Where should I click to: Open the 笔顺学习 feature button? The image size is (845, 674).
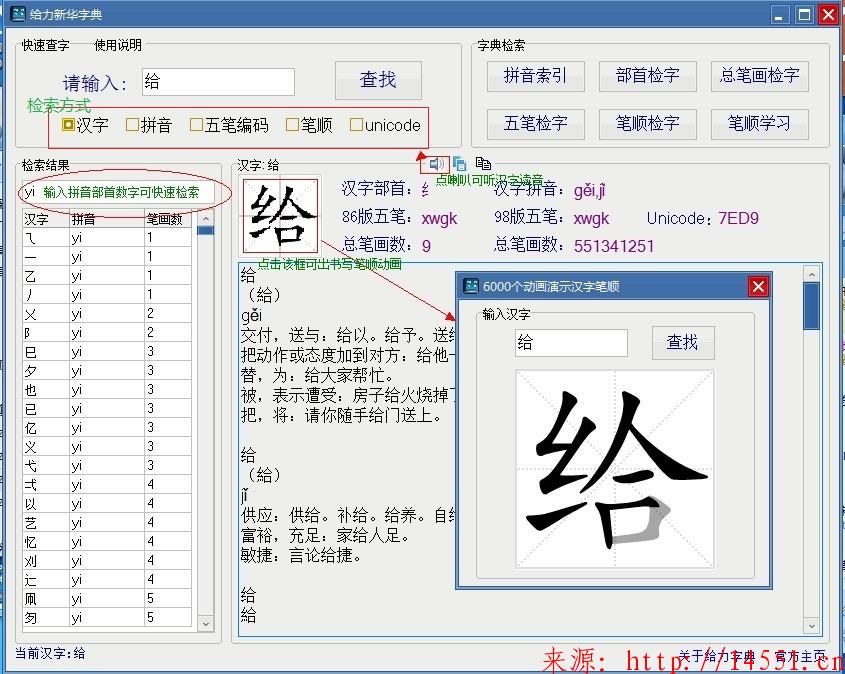[x=759, y=124]
